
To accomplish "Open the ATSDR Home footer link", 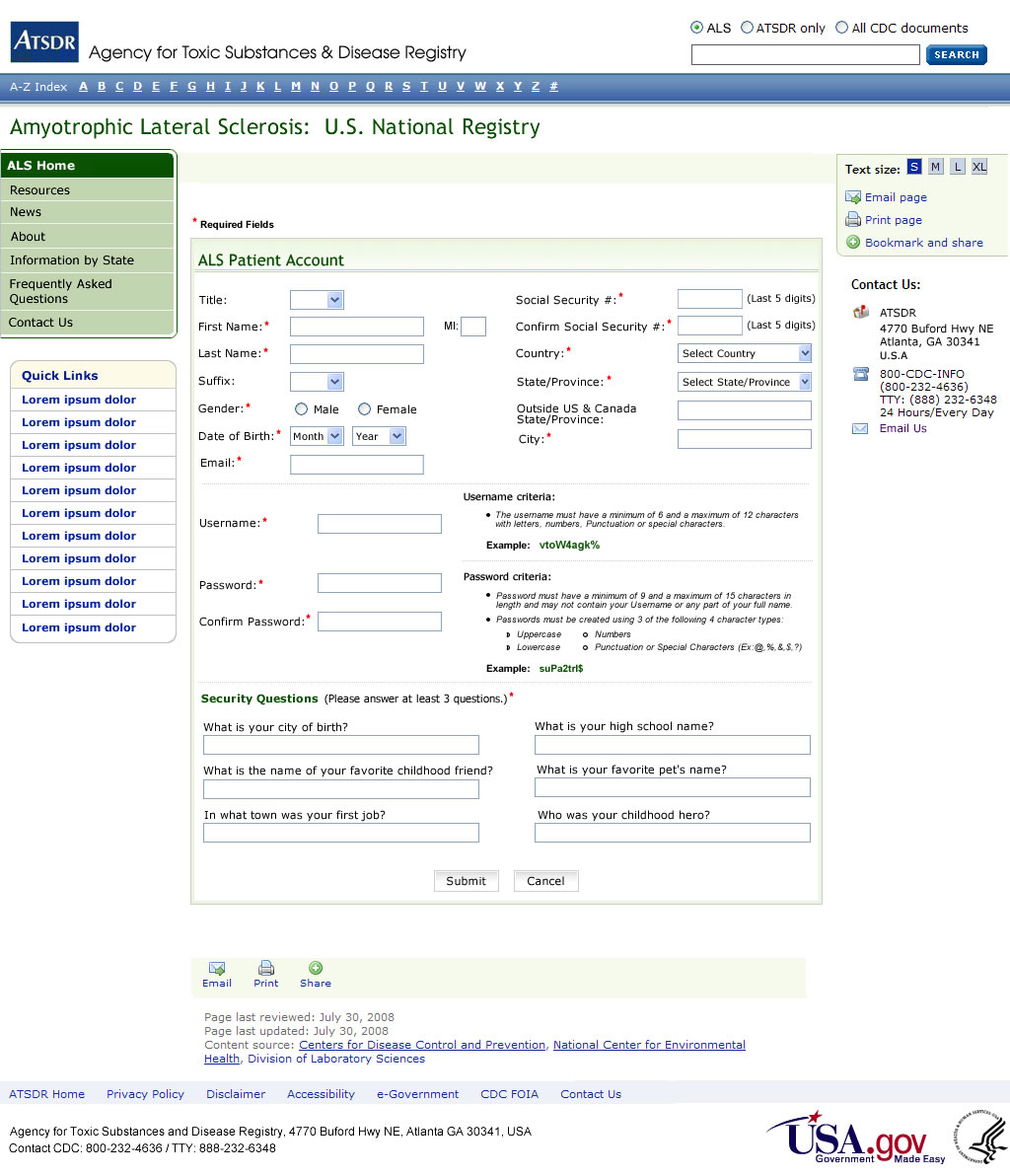I will click(x=46, y=1094).
